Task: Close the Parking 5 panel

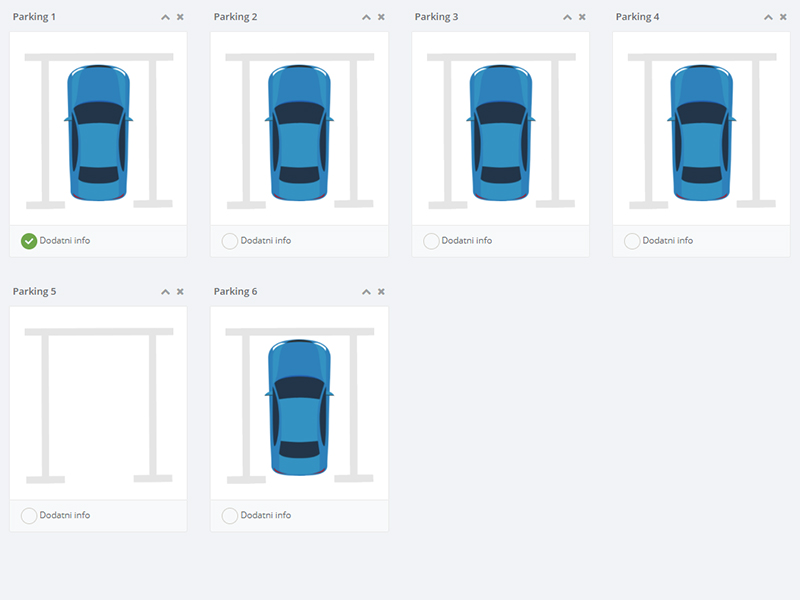Action: tap(180, 292)
